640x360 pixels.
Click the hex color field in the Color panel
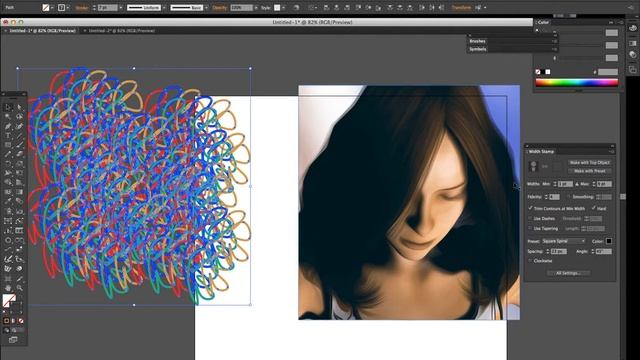[608, 72]
